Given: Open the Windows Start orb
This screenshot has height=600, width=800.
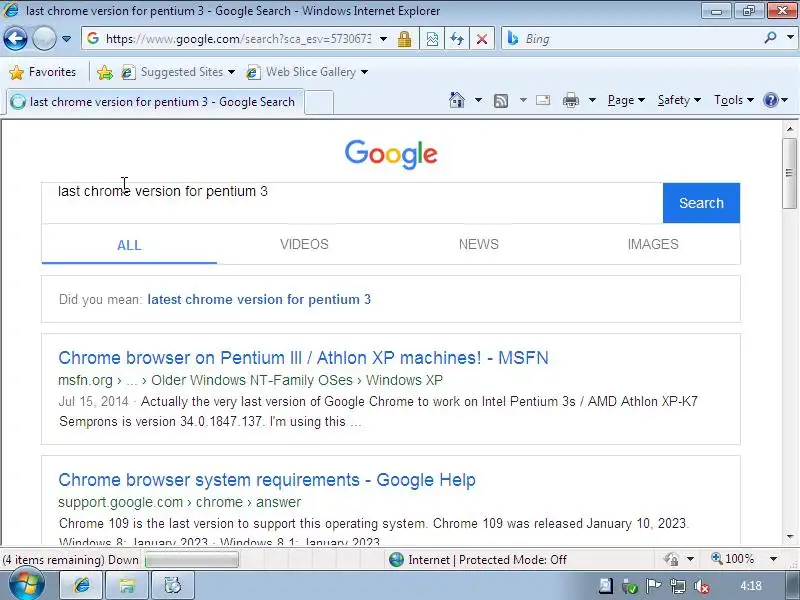Looking at the screenshot, I should pyautogui.click(x=26, y=584).
